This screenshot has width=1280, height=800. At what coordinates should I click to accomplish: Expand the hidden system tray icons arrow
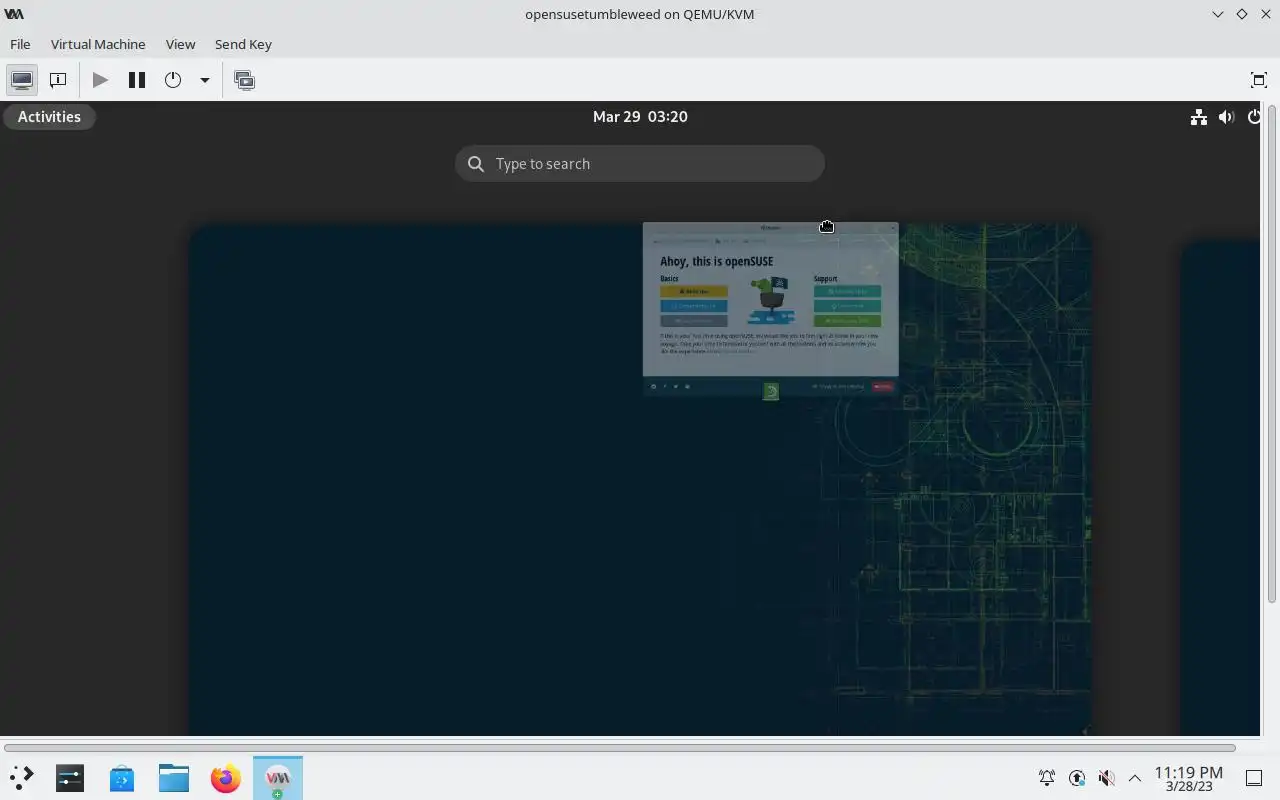[x=1135, y=777]
